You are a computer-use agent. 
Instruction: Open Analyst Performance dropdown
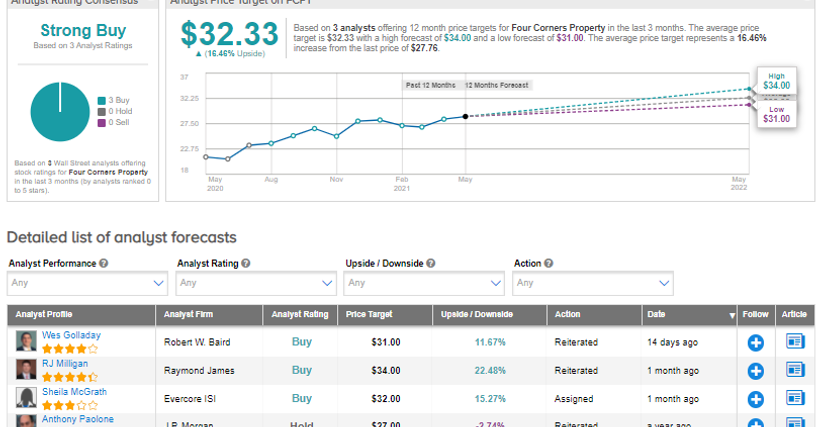87,283
